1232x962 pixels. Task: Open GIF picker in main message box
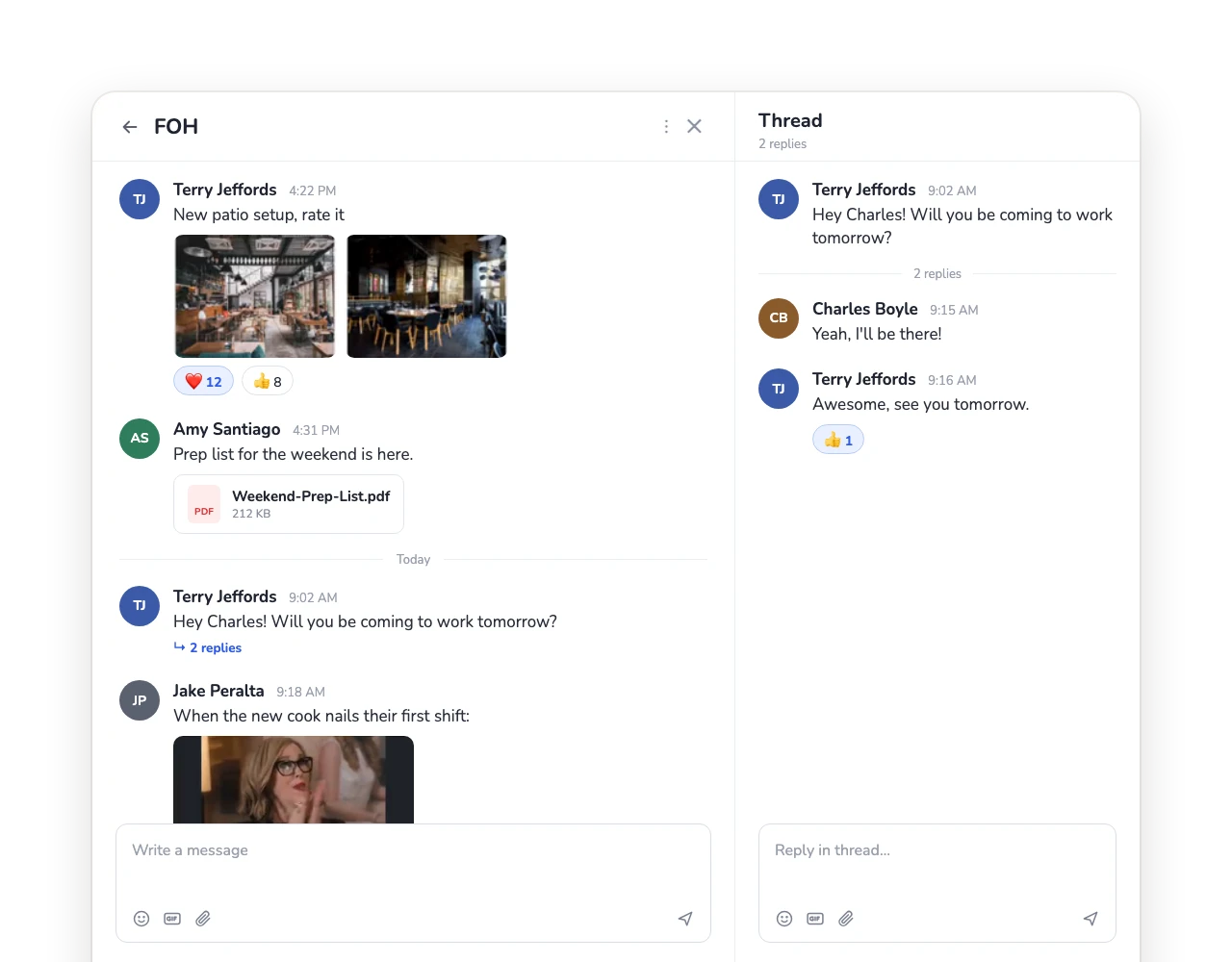coord(172,919)
